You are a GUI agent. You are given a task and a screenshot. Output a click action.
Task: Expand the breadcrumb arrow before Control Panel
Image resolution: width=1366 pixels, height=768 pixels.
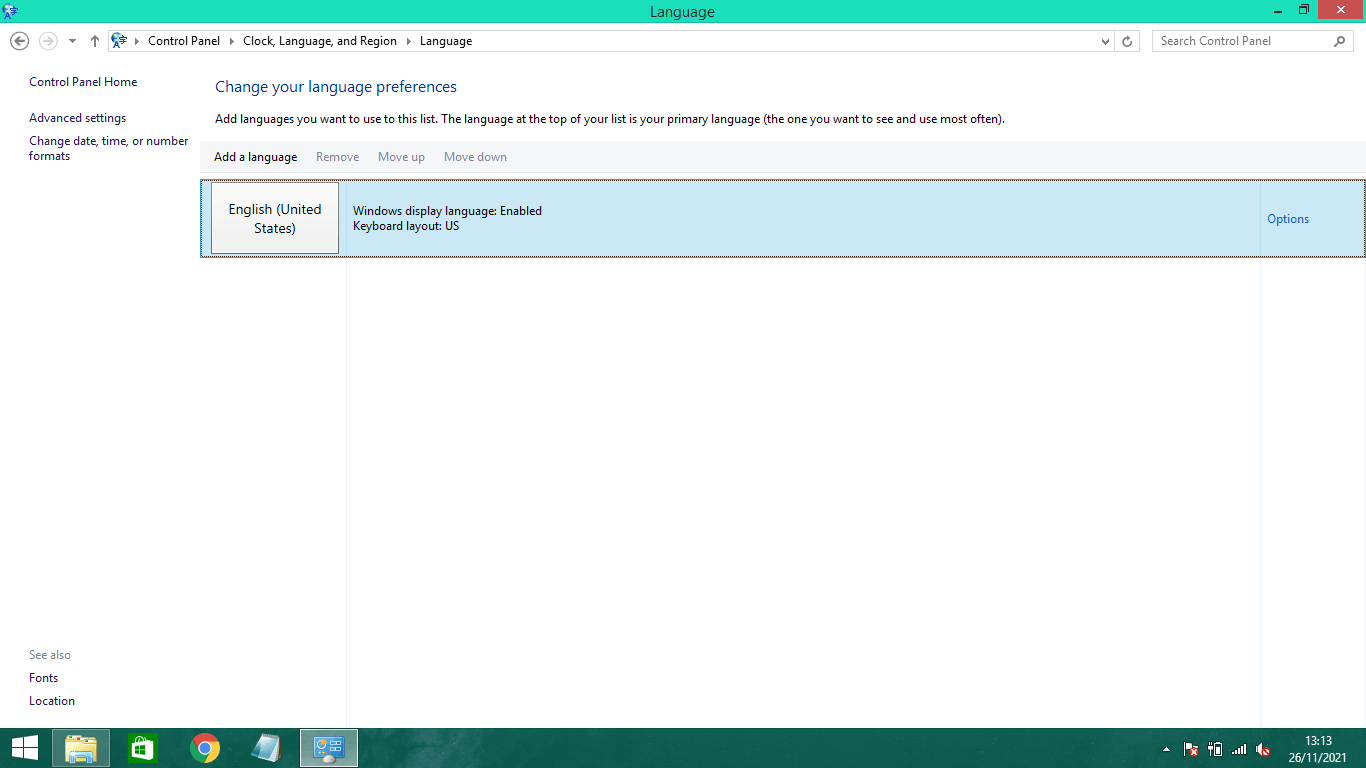pos(137,41)
